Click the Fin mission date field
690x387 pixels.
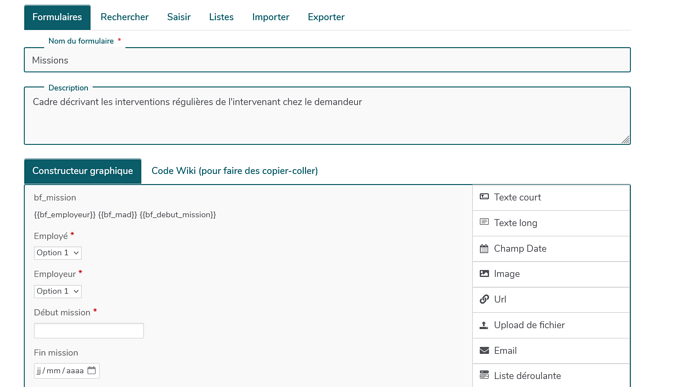[66, 371]
